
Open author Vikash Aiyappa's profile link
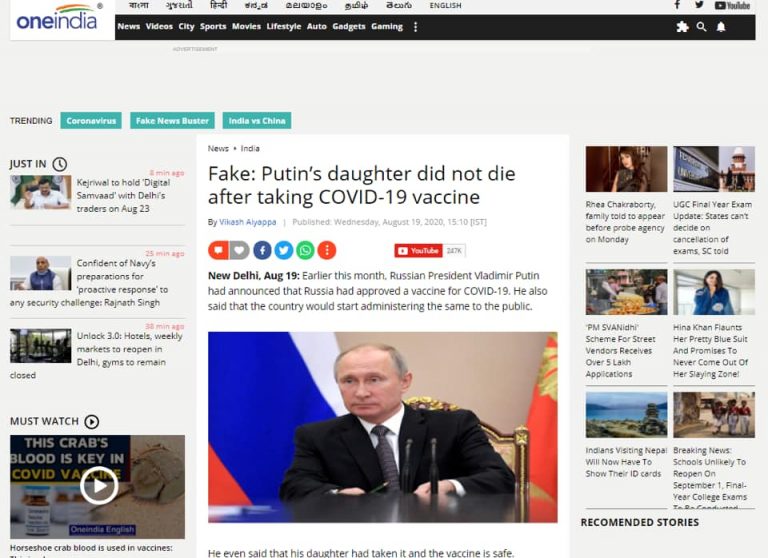[247, 222]
